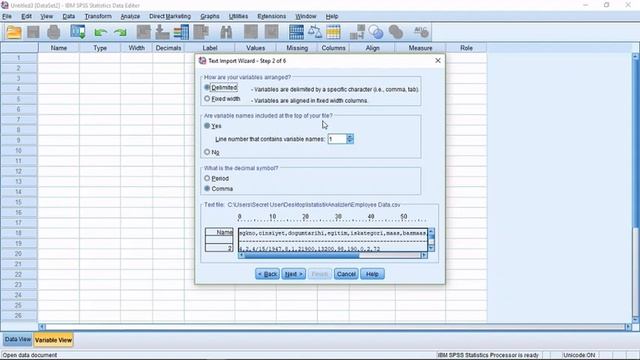Open the Utilities menu
The width and height of the screenshot is (640, 360).
[238, 16]
